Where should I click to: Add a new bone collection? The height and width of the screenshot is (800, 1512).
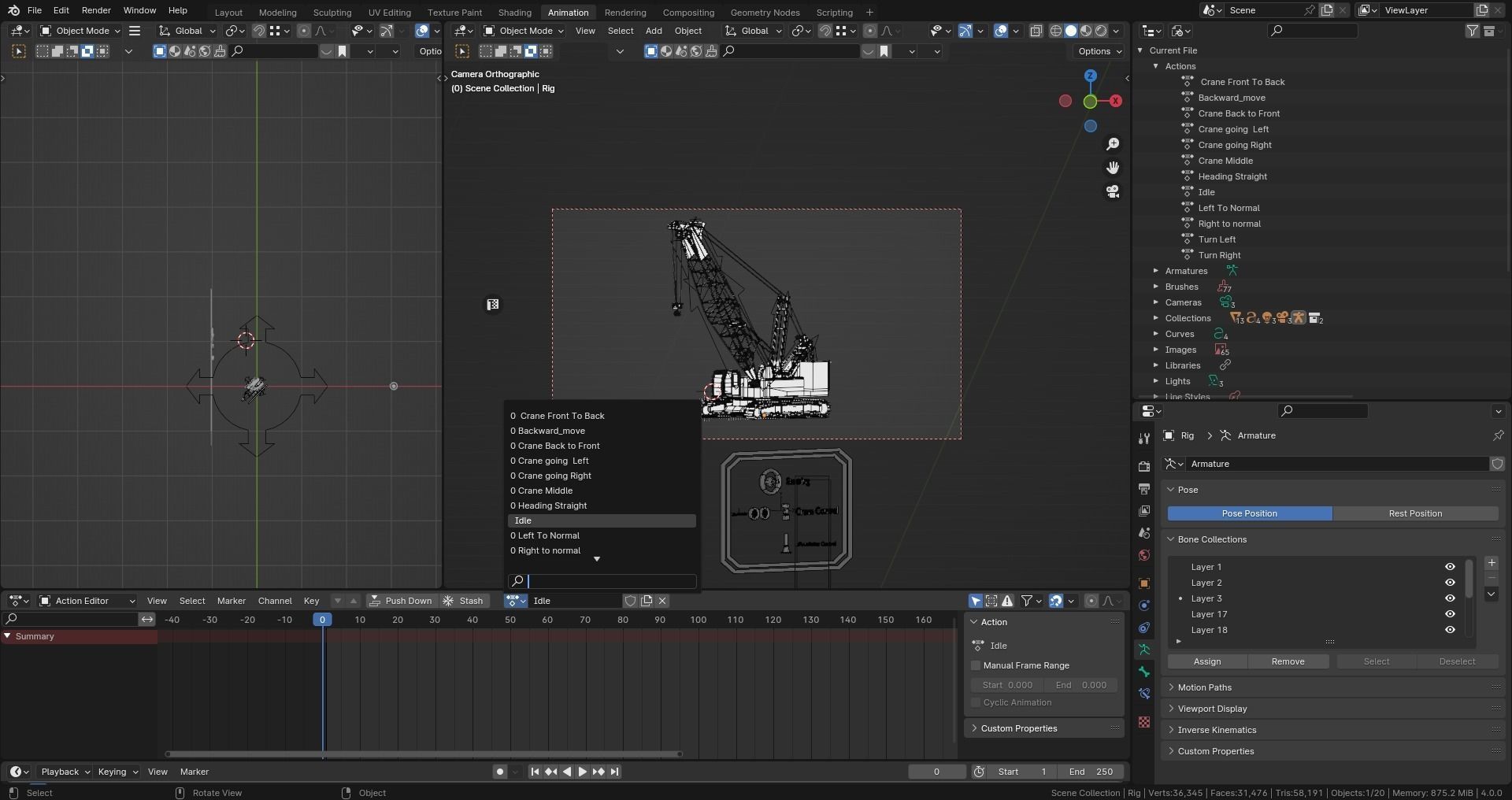(x=1492, y=563)
